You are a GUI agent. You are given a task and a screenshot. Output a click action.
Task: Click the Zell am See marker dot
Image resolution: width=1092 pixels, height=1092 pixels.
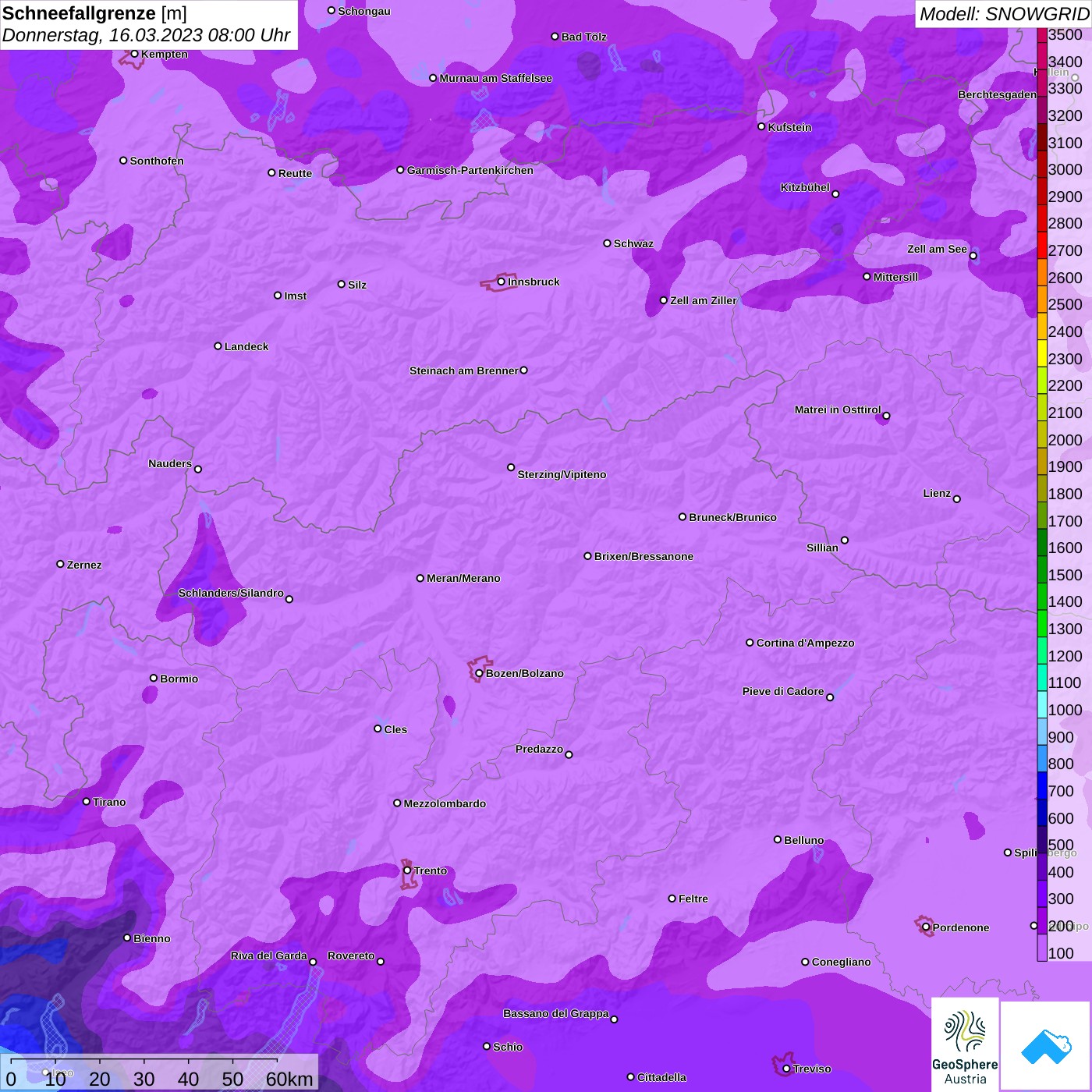click(x=973, y=256)
